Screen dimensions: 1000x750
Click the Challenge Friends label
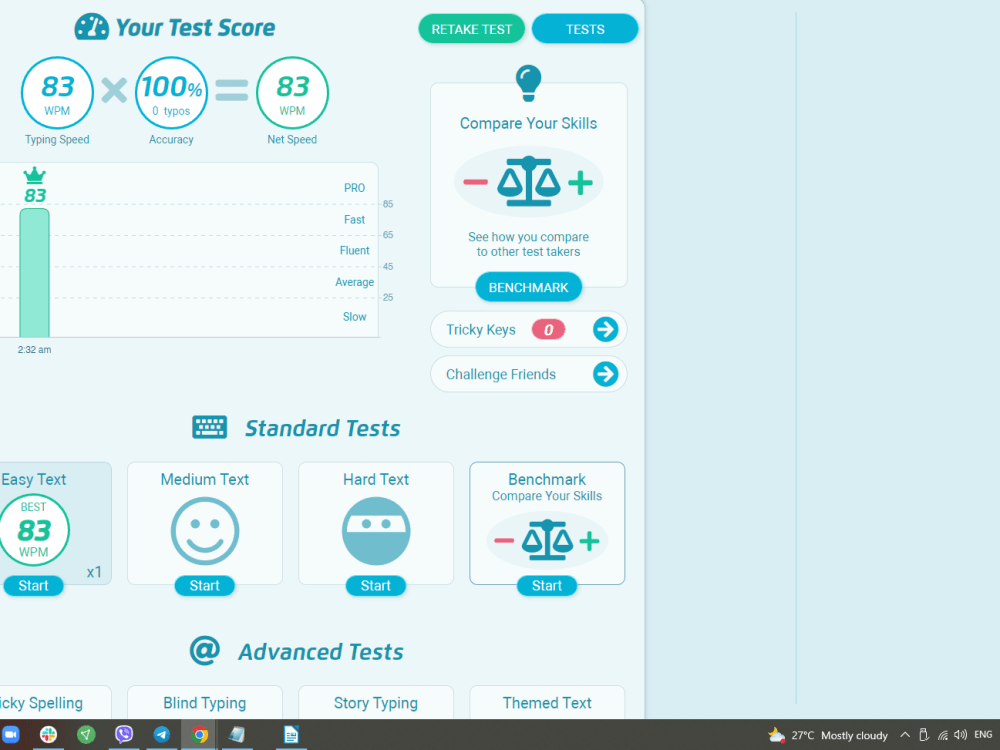501,374
